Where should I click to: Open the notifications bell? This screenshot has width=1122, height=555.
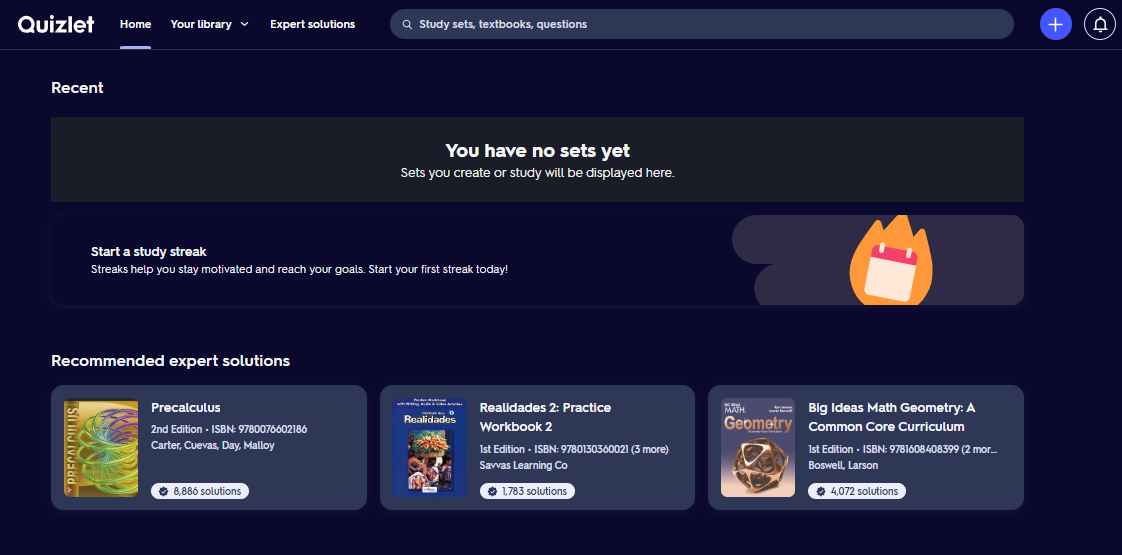click(x=1100, y=24)
